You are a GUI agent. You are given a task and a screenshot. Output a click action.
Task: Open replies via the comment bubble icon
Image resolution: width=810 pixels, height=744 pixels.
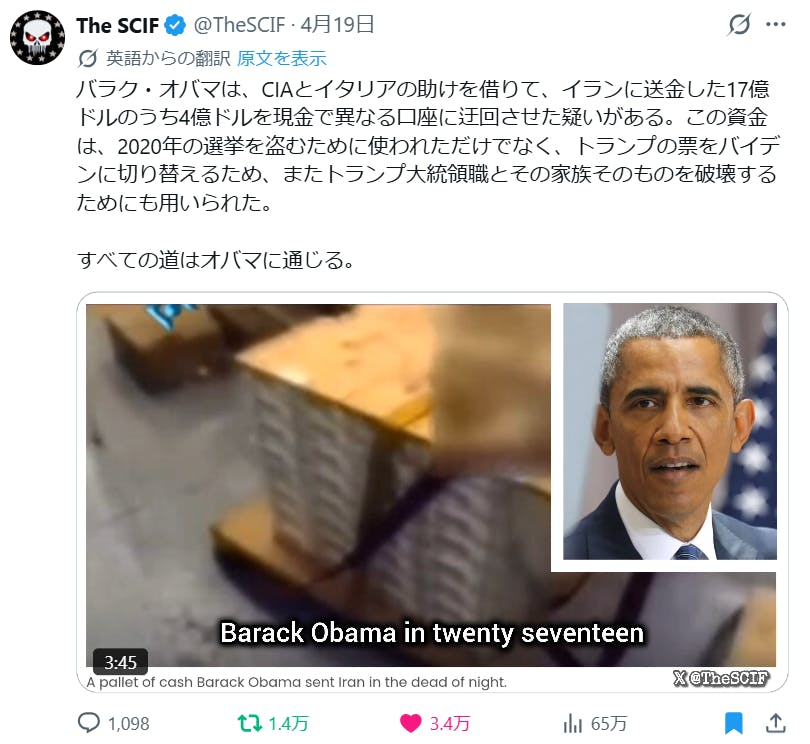click(89, 723)
